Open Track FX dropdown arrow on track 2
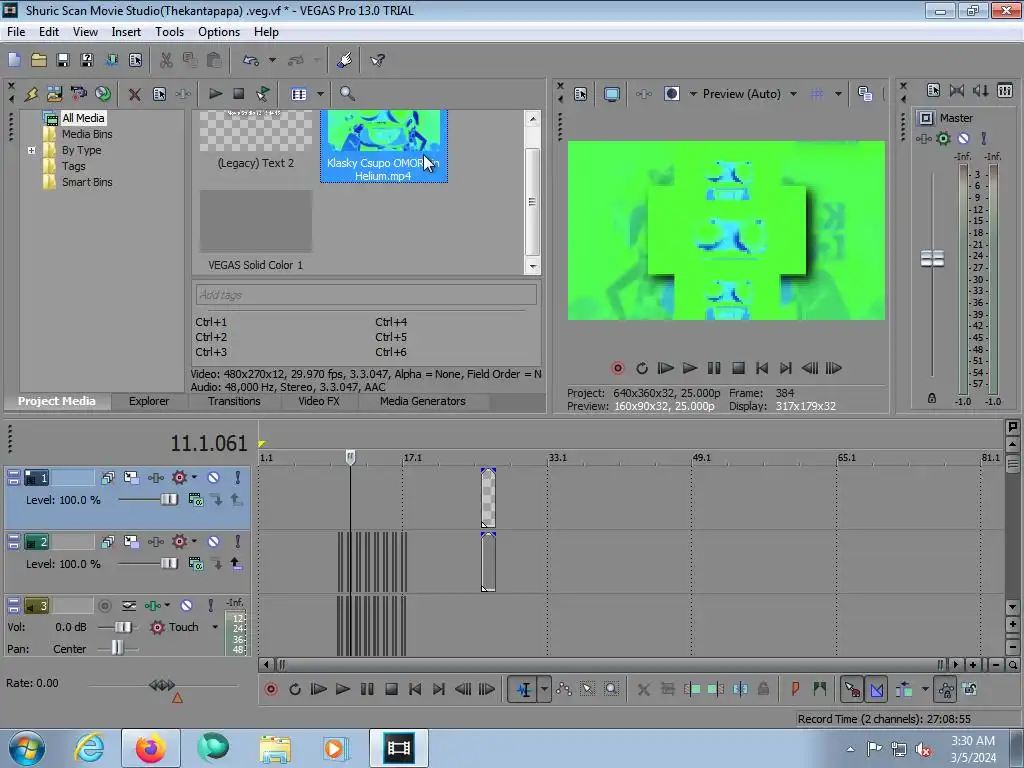1024x768 pixels. (194, 541)
